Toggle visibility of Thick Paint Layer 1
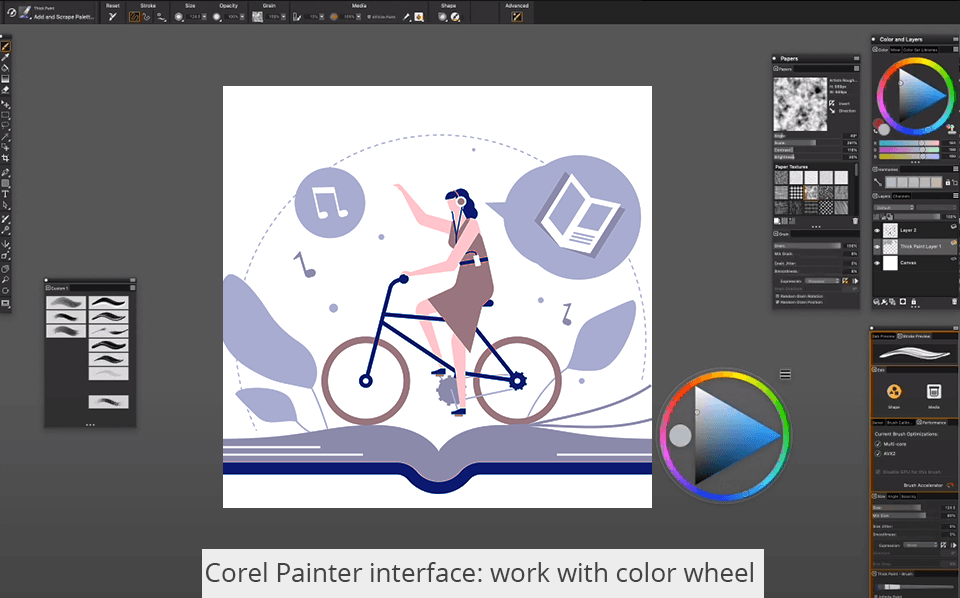Screen dimensions: 960x598 (877, 247)
